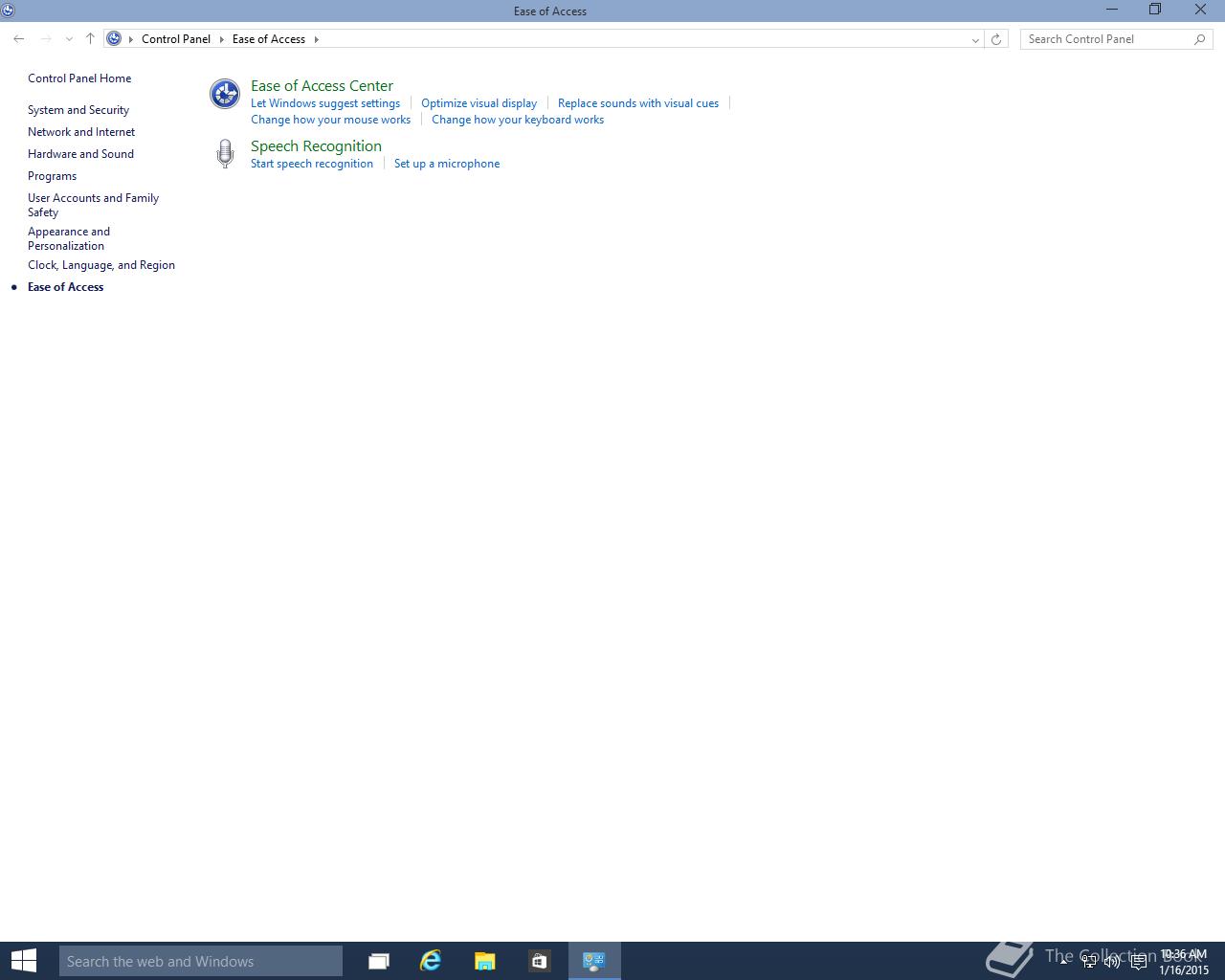The width and height of the screenshot is (1225, 980).
Task: Click Search the web and Windows box
Action: click(201, 961)
